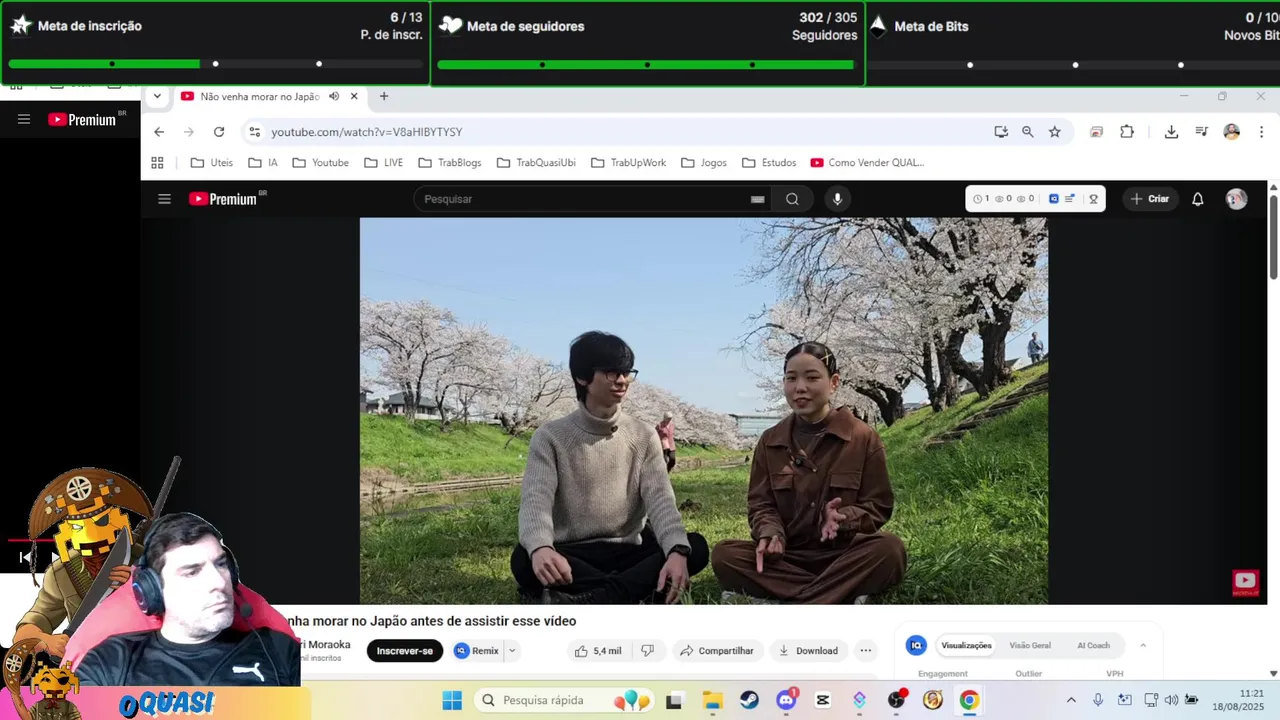Toggle the microphone in the system tray
This screenshot has width=1280, height=720.
(x=1098, y=700)
